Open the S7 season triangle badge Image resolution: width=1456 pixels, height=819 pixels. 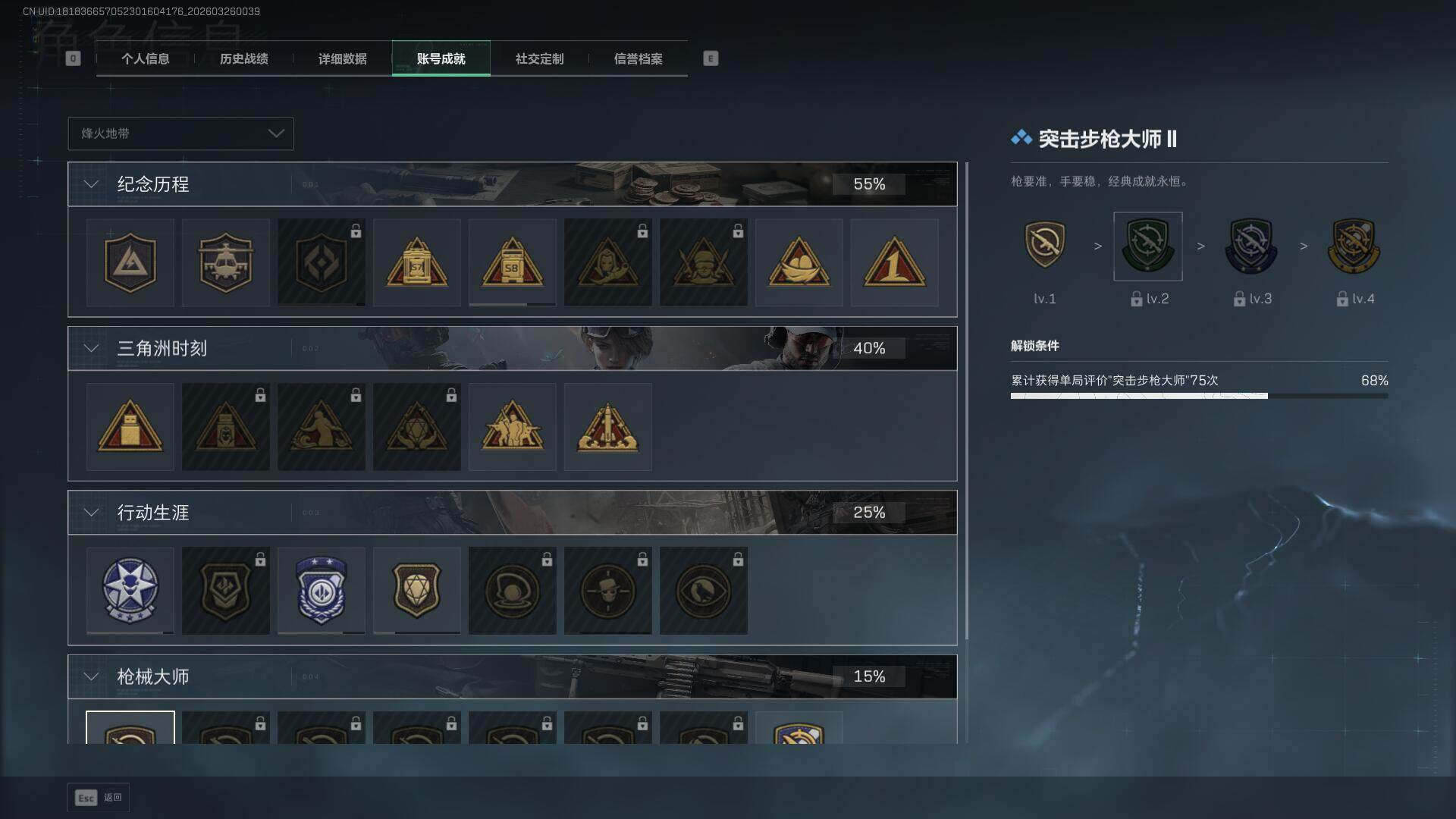click(x=417, y=262)
